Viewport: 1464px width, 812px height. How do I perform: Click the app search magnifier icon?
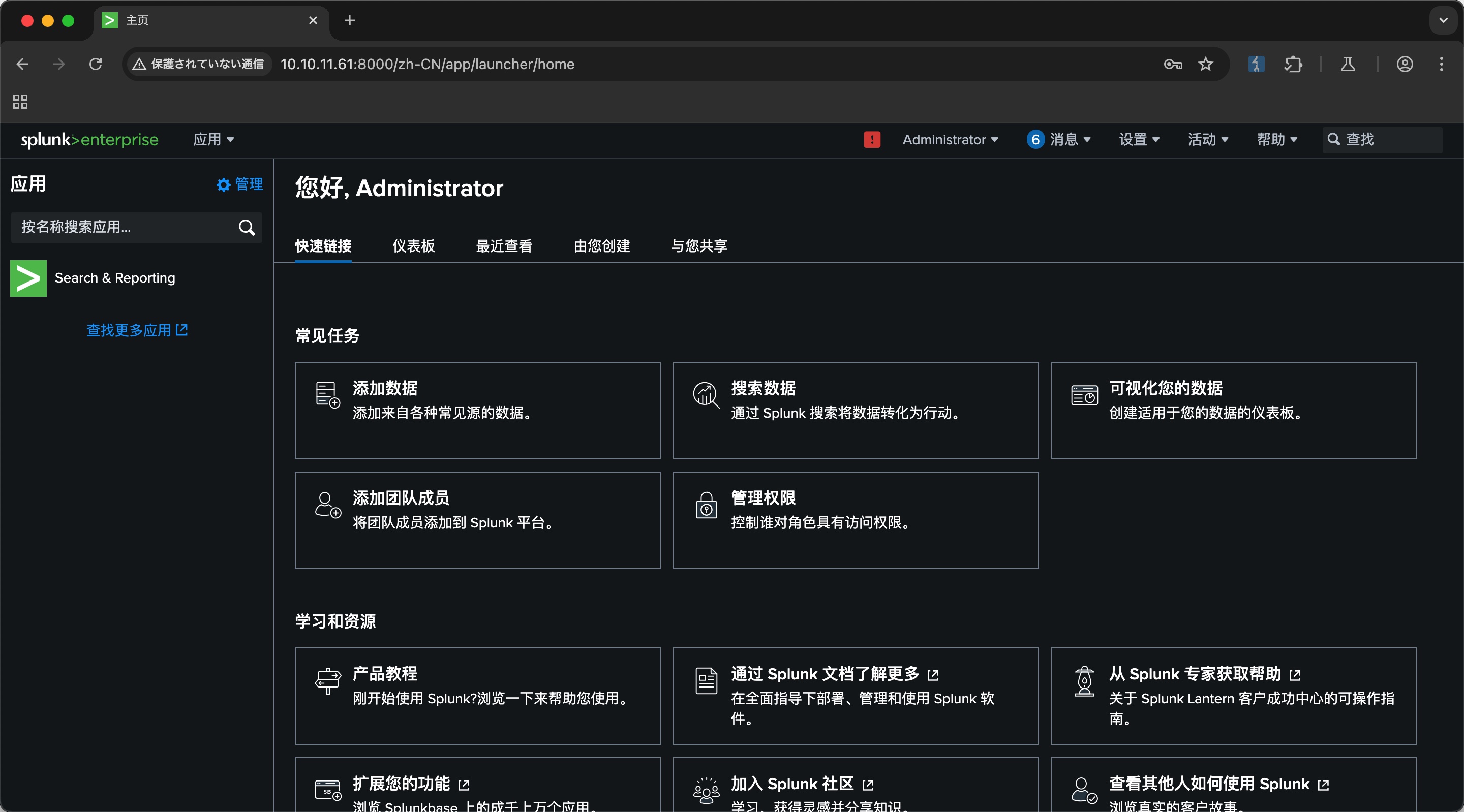coord(246,227)
